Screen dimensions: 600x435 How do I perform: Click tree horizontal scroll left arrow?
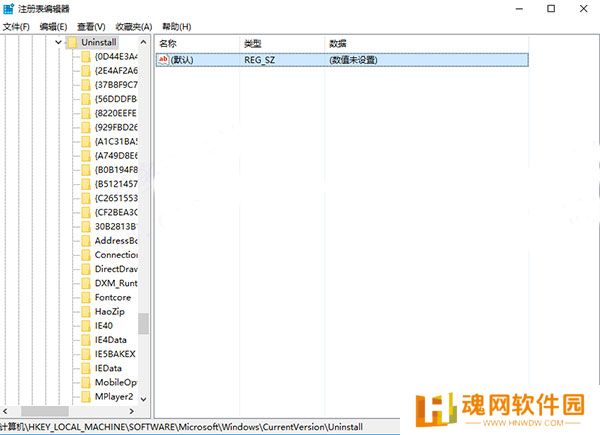[5, 411]
